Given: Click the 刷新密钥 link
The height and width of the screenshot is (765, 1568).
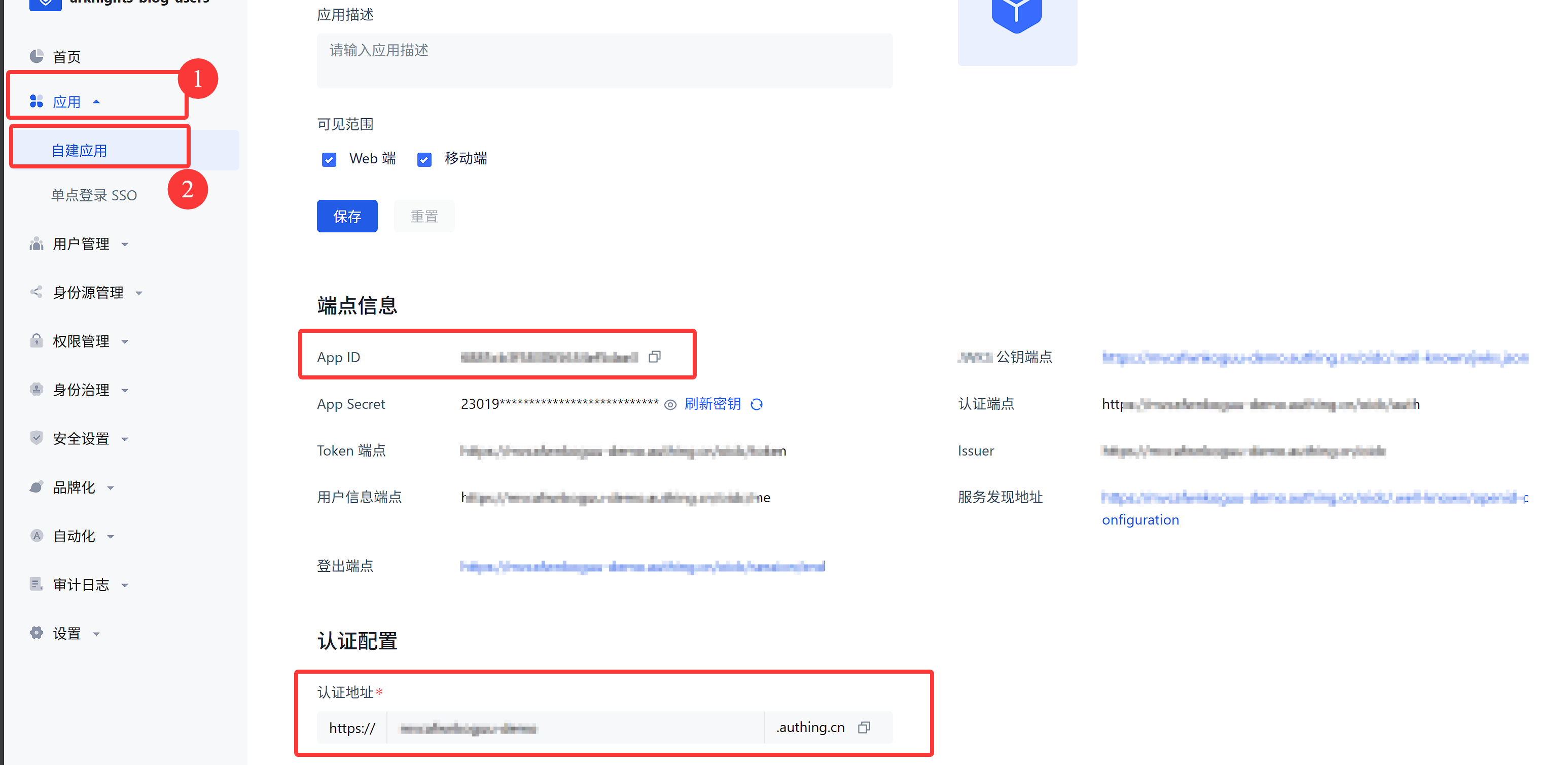Looking at the screenshot, I should [712, 404].
